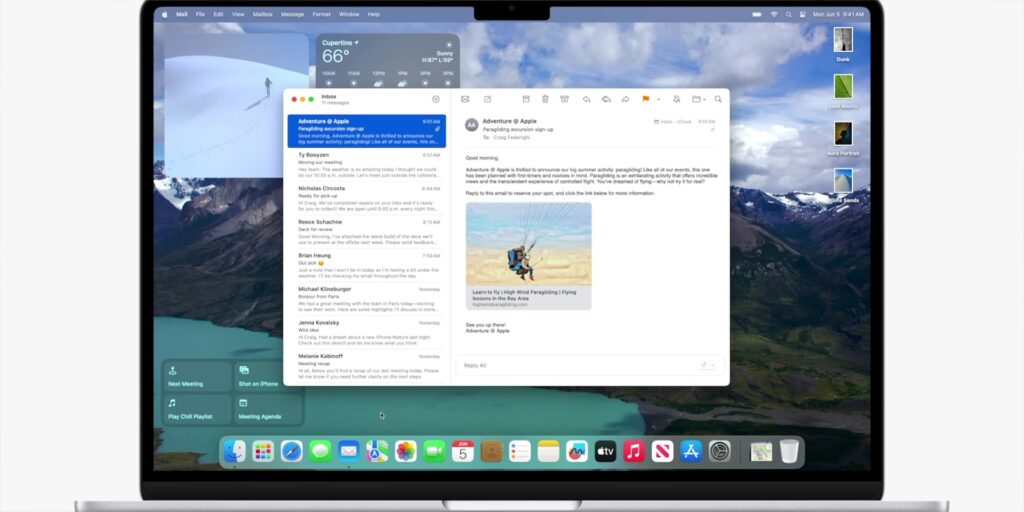Open the Message menu
The height and width of the screenshot is (512, 1024).
(x=293, y=14)
